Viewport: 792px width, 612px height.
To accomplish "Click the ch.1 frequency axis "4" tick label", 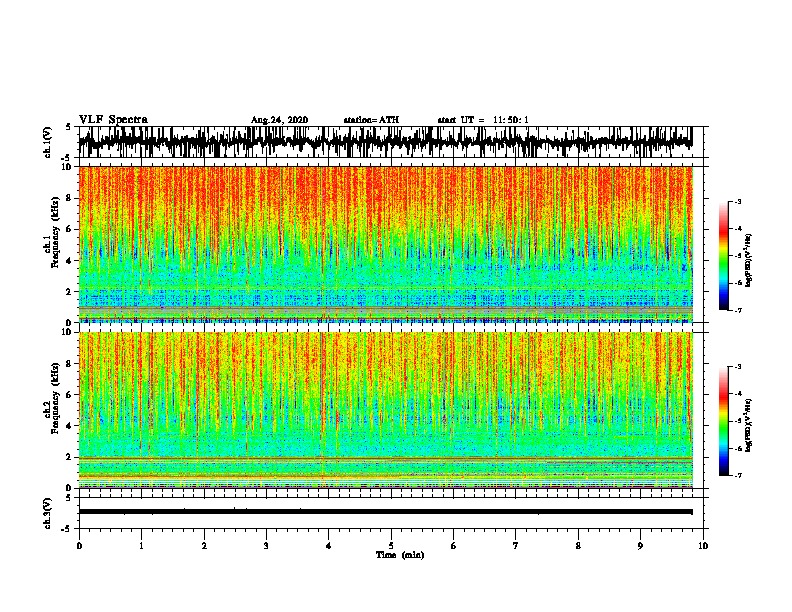I will click(69, 261).
